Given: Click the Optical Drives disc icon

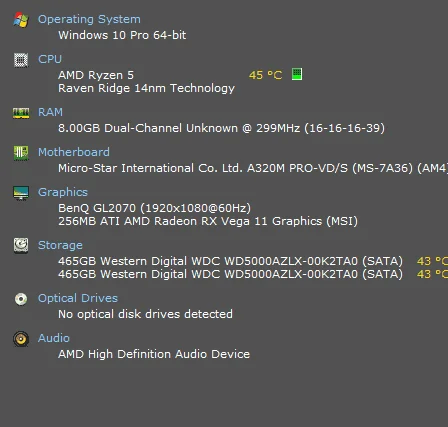Looking at the screenshot, I should 21,299.
